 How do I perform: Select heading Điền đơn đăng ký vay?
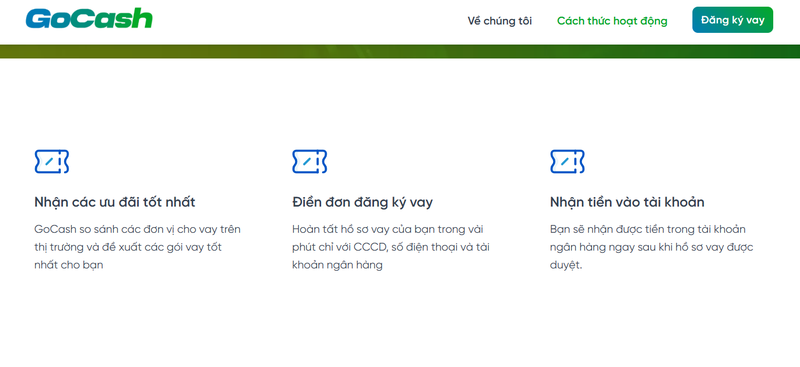362,202
